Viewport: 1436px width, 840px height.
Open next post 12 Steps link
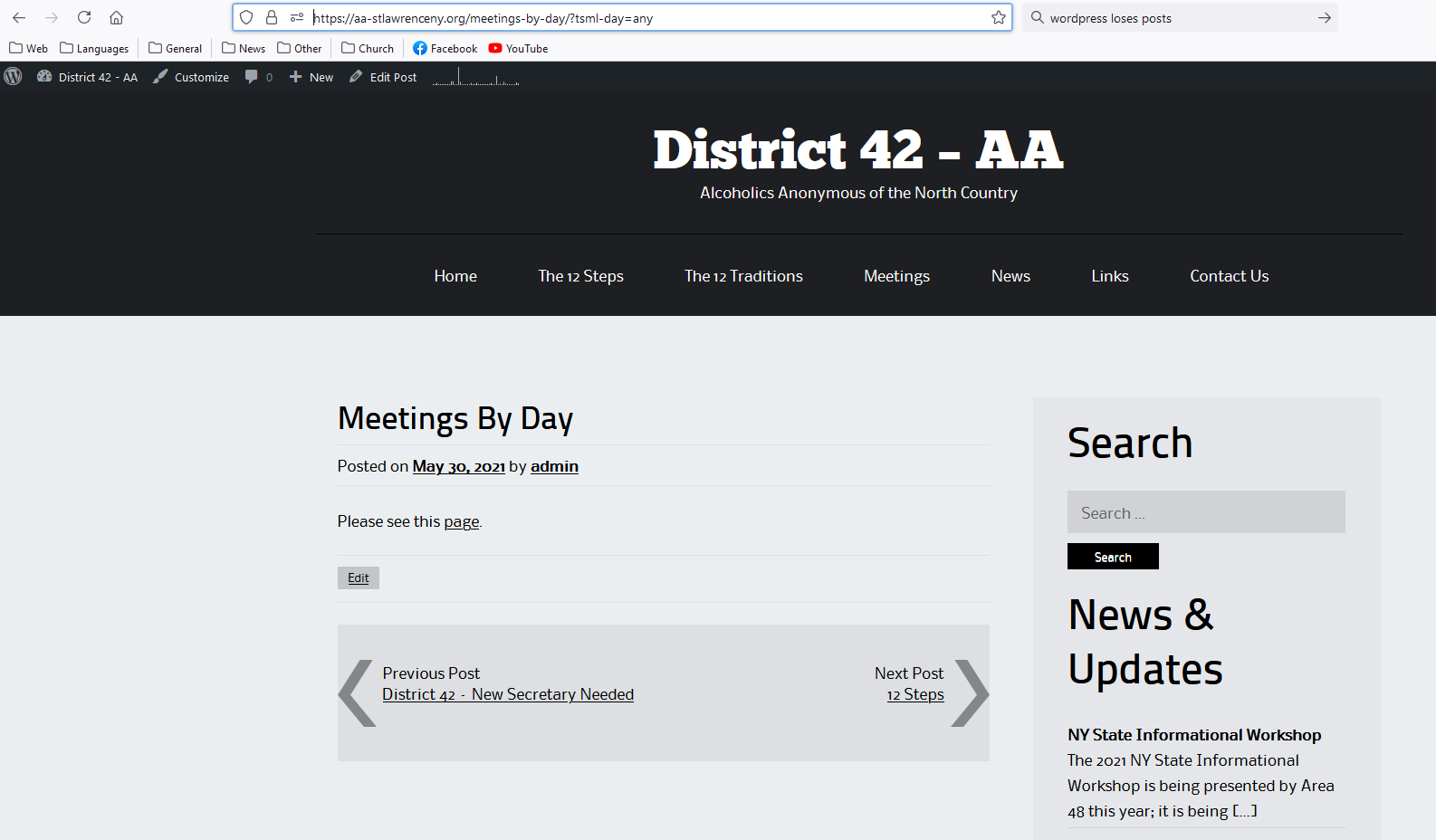pyautogui.click(x=915, y=694)
